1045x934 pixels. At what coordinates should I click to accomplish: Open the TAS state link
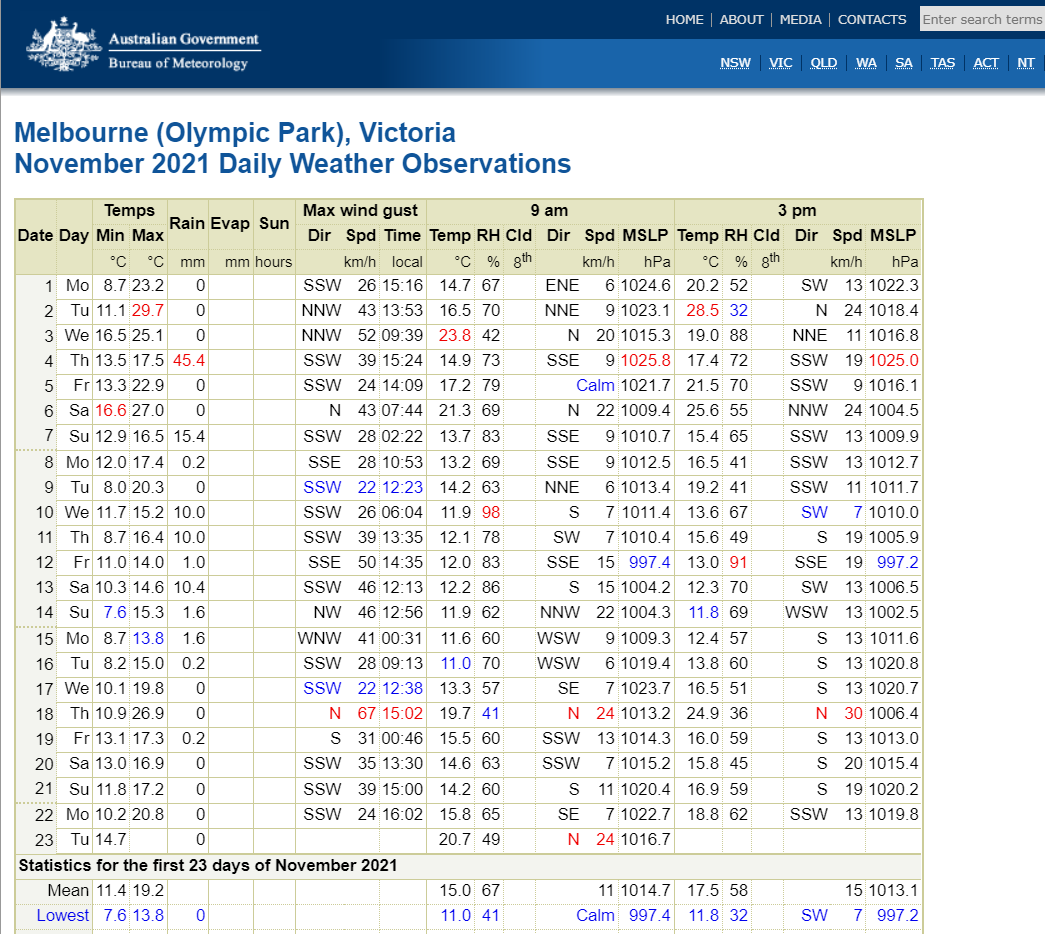coord(942,63)
